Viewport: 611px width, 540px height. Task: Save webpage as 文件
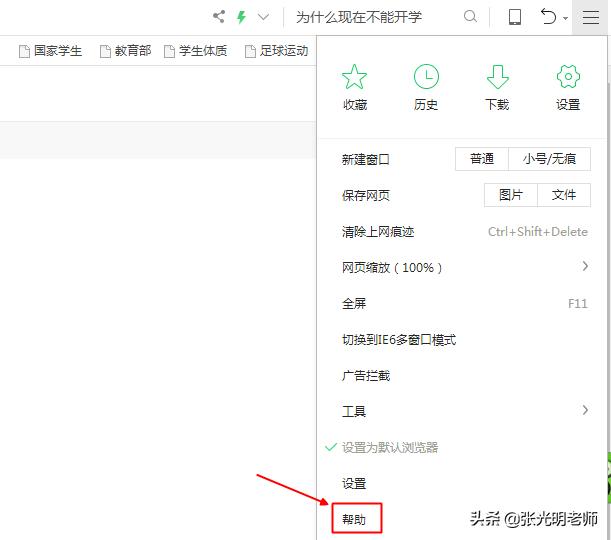pyautogui.click(x=564, y=195)
